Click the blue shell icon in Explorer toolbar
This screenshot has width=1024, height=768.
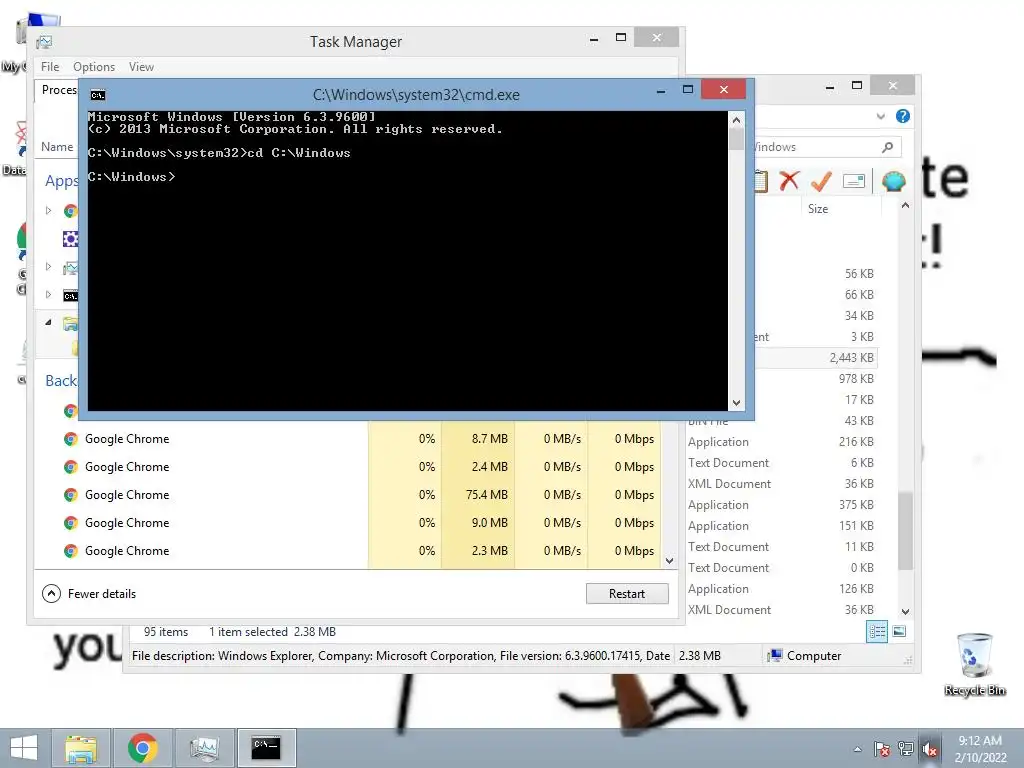[893, 181]
